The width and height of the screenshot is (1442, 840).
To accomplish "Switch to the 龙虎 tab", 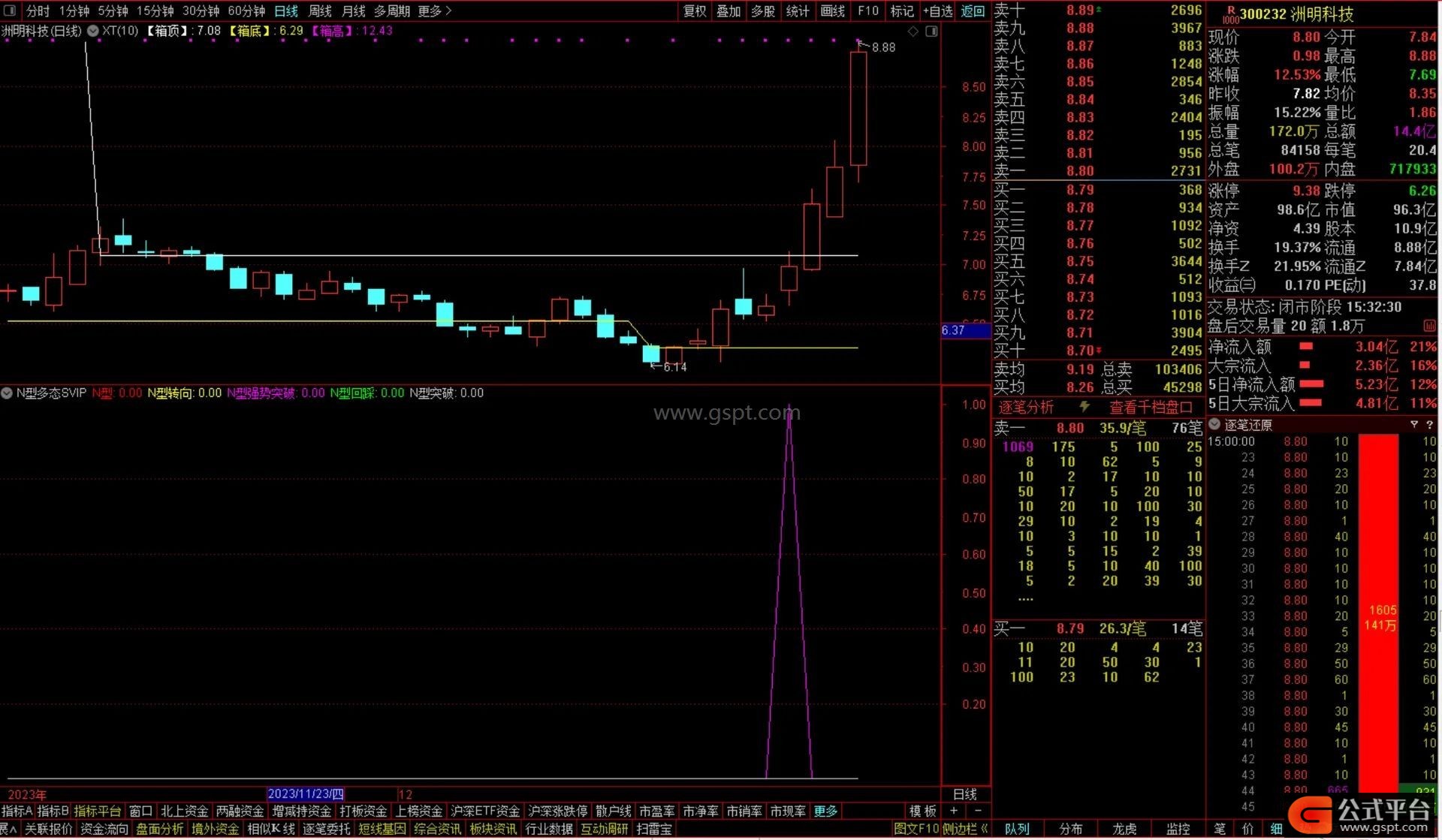I will (x=1124, y=829).
